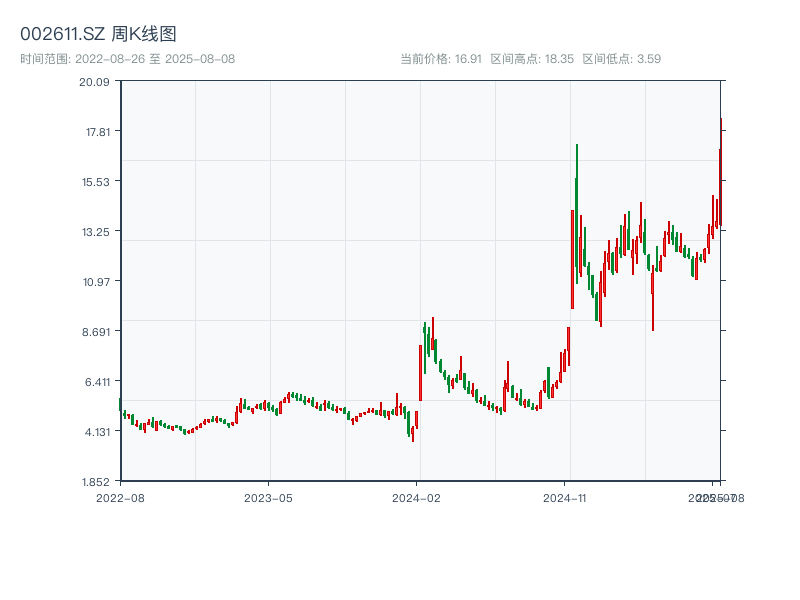The width and height of the screenshot is (800, 600).
Task: Click the period high label 区间高点: 18.35
Action: pos(532,59)
